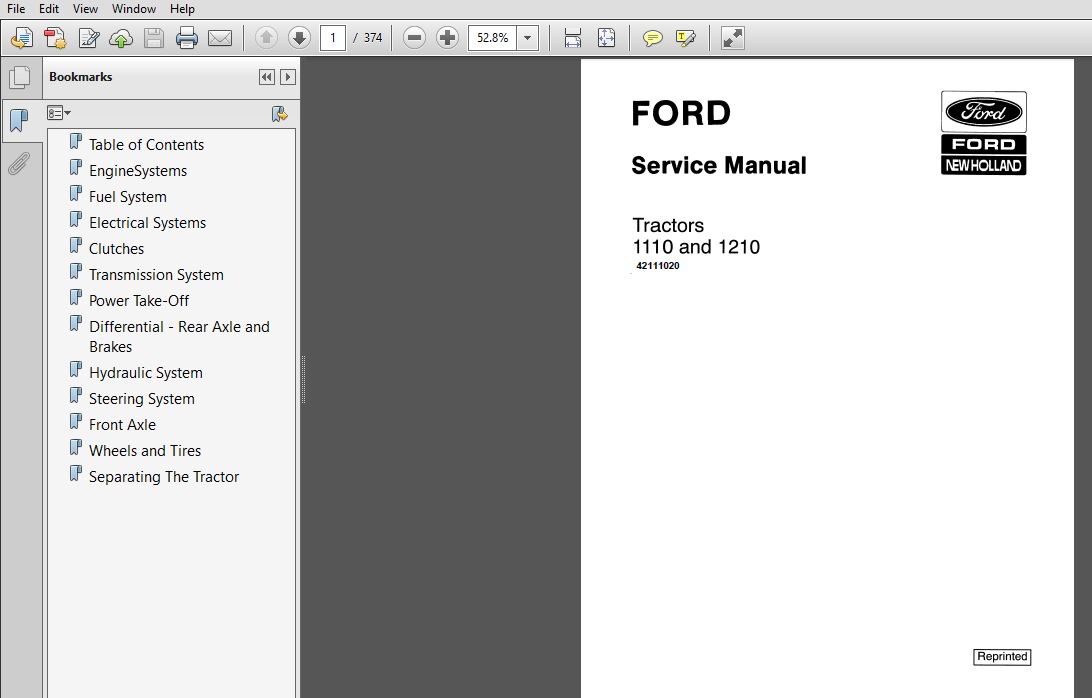
Task: Open the Separating The Tractor bookmark
Action: (x=164, y=476)
